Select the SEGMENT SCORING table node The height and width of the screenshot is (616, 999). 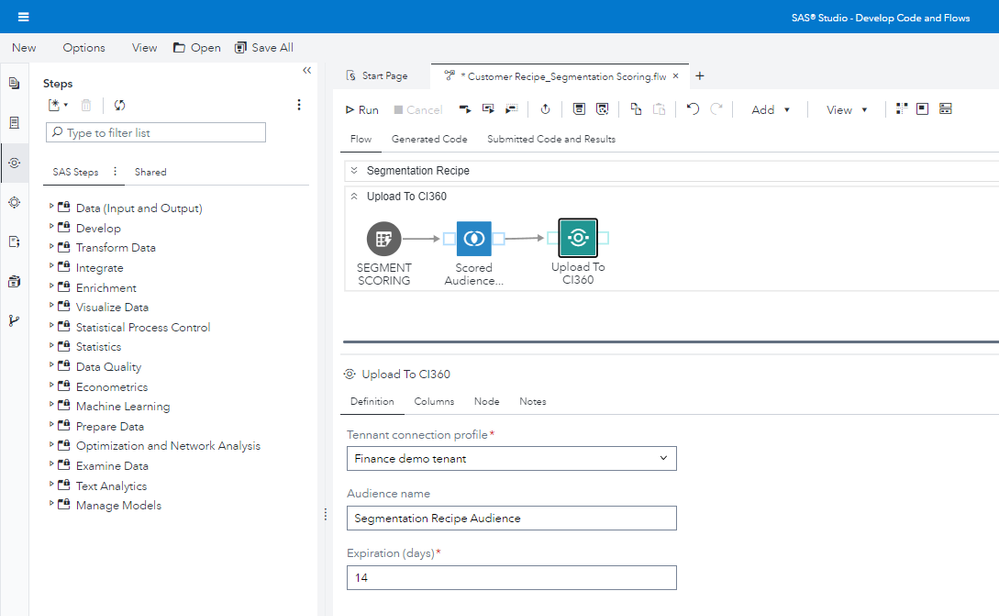point(384,239)
